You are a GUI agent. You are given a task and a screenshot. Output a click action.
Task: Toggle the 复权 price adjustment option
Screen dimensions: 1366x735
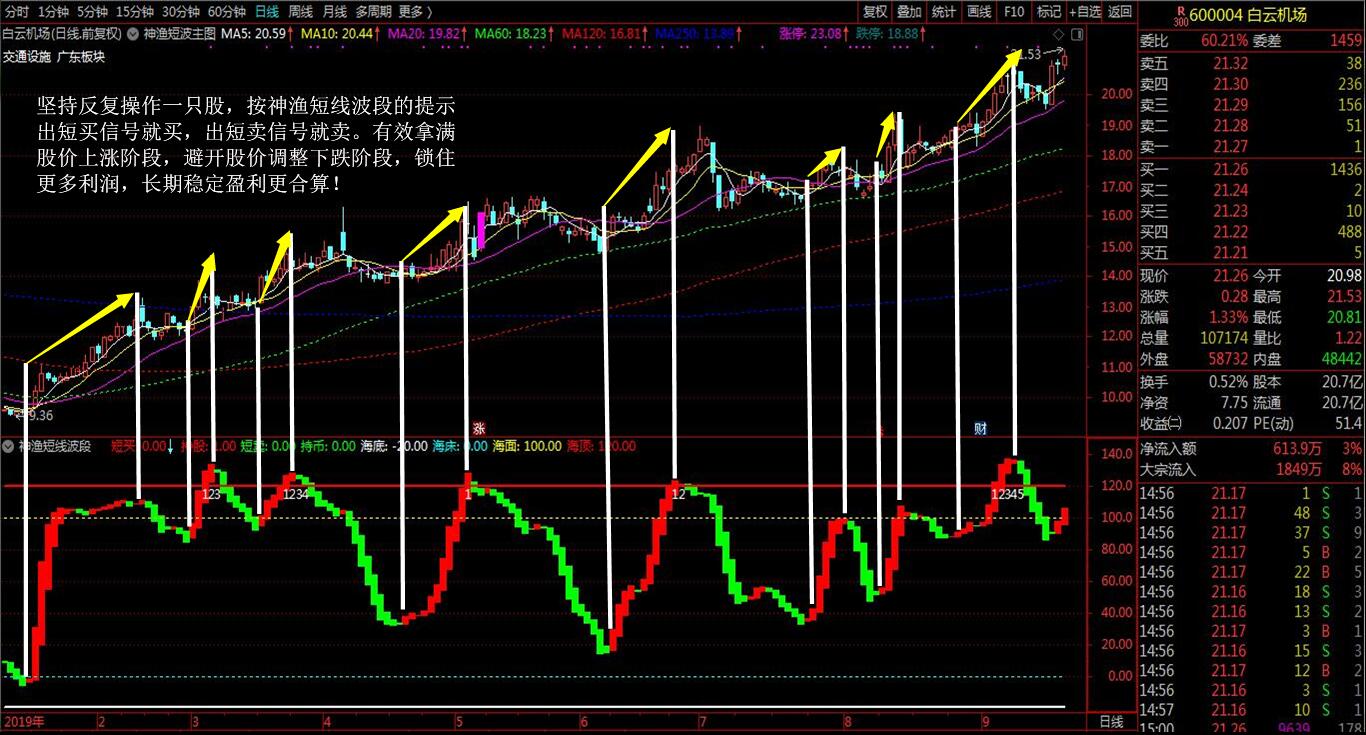[x=875, y=11]
